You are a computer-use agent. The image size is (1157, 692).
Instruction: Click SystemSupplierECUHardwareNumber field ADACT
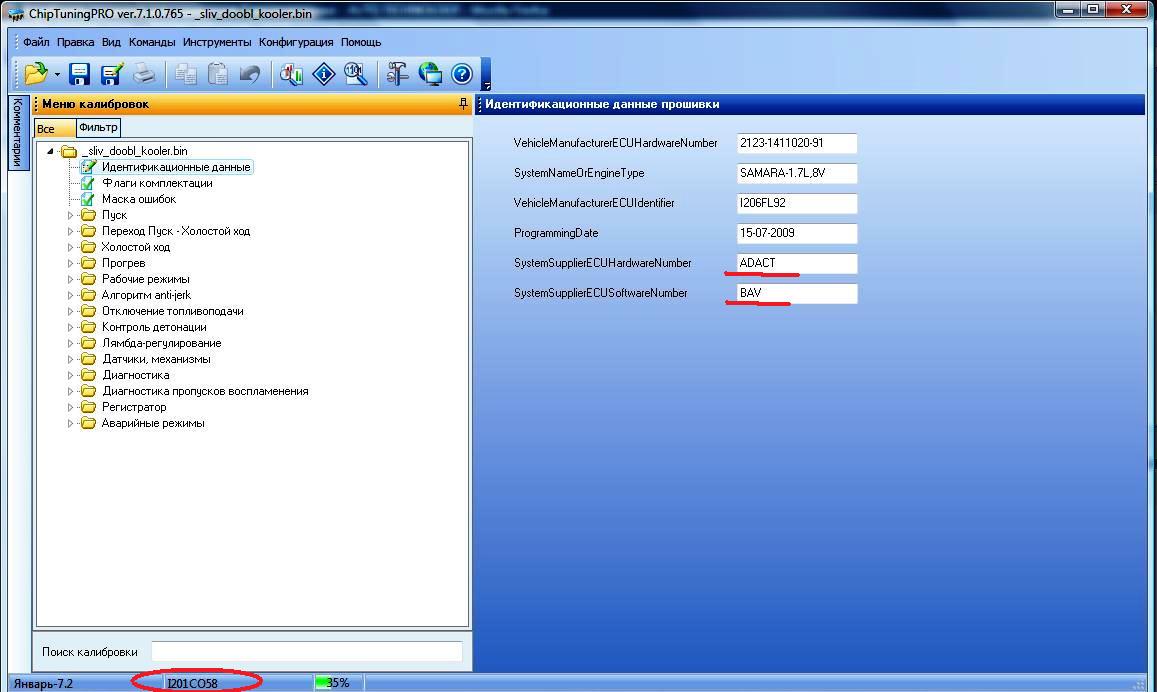pyautogui.click(x=797, y=263)
